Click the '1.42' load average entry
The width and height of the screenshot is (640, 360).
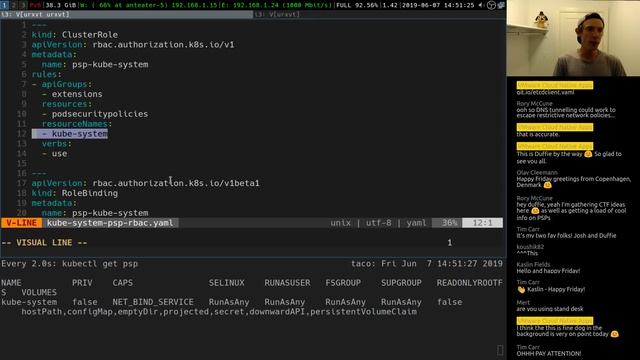390,5
